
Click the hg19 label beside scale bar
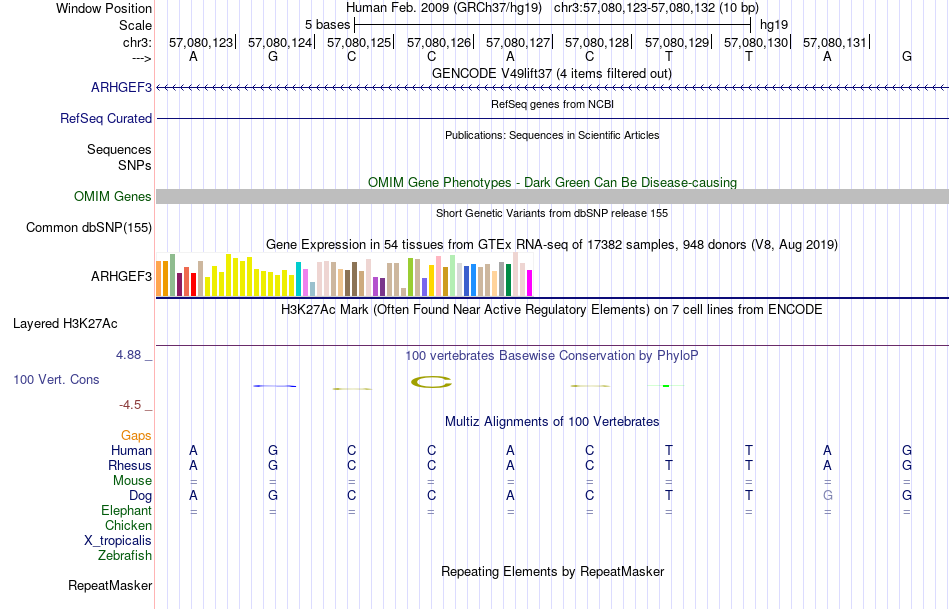[774, 25]
